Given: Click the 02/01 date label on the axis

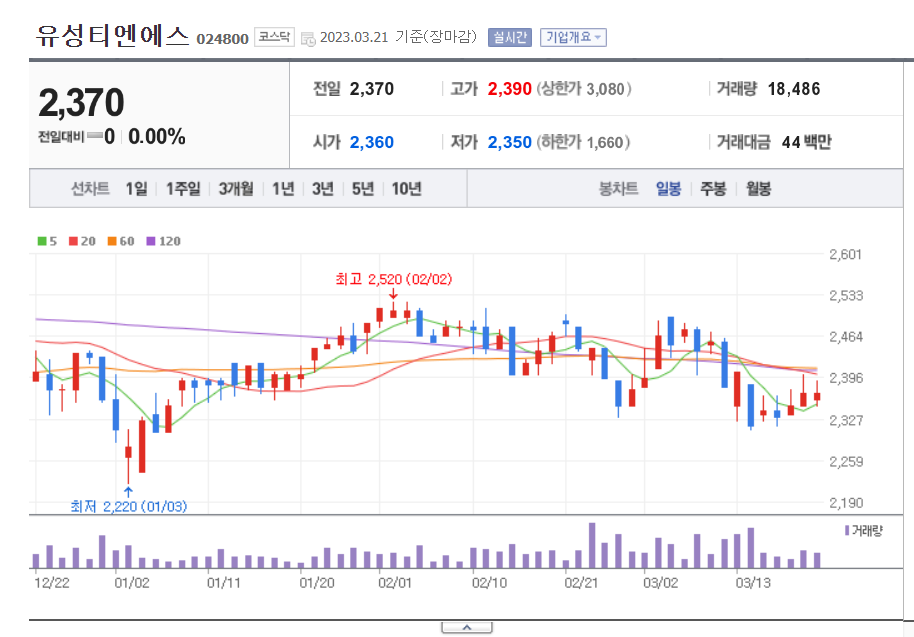Looking at the screenshot, I should pyautogui.click(x=395, y=583).
